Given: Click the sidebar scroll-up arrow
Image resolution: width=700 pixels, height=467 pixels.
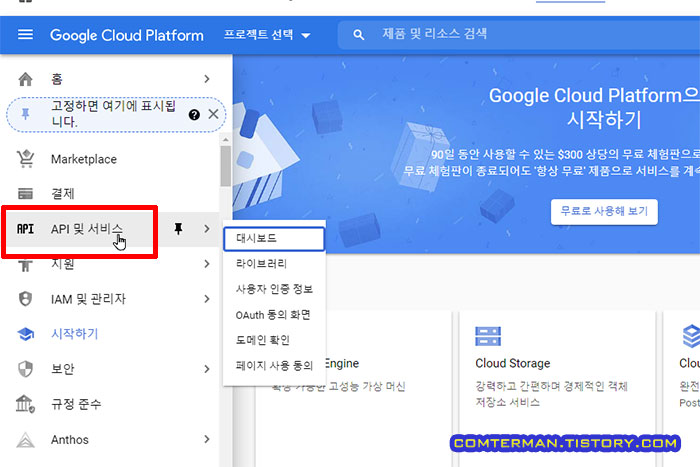Looking at the screenshot, I should pos(225,140).
